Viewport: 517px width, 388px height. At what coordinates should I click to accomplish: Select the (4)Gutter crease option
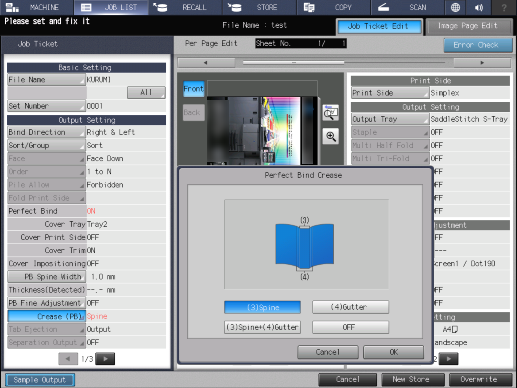[350, 307]
